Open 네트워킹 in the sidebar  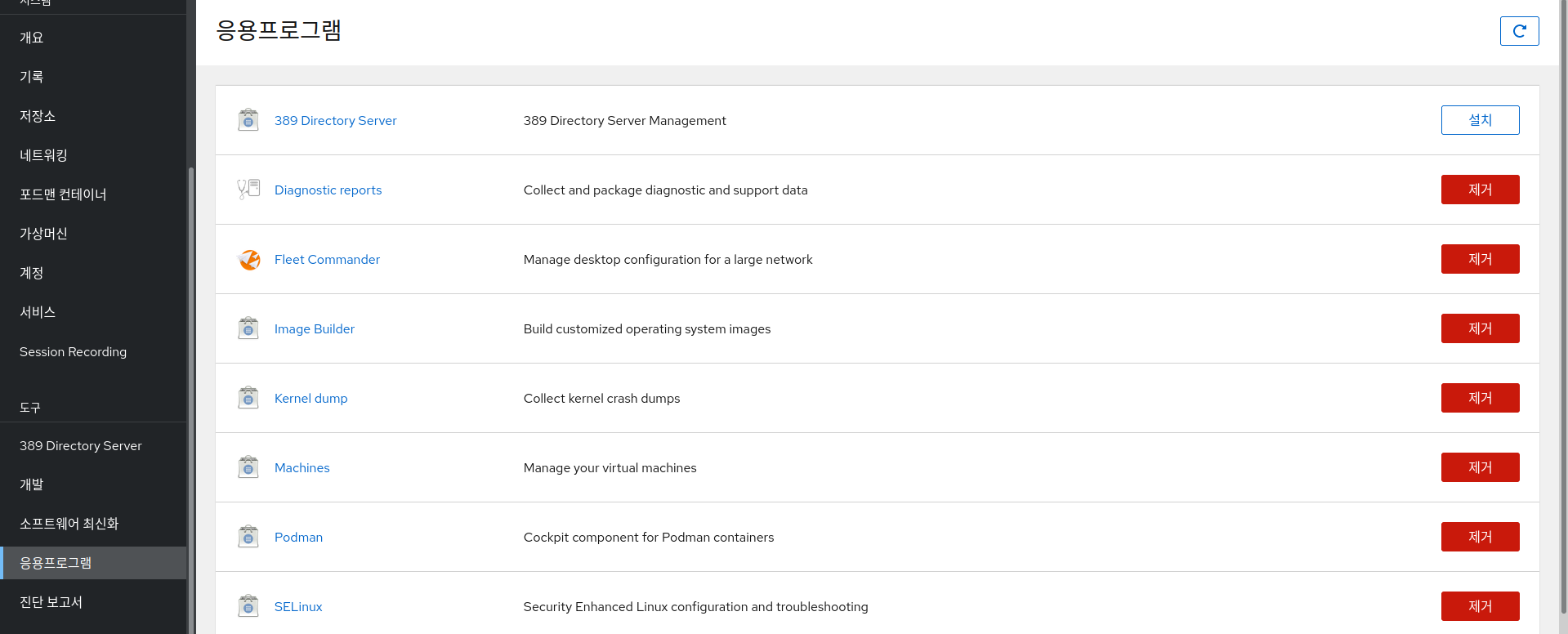click(93, 155)
